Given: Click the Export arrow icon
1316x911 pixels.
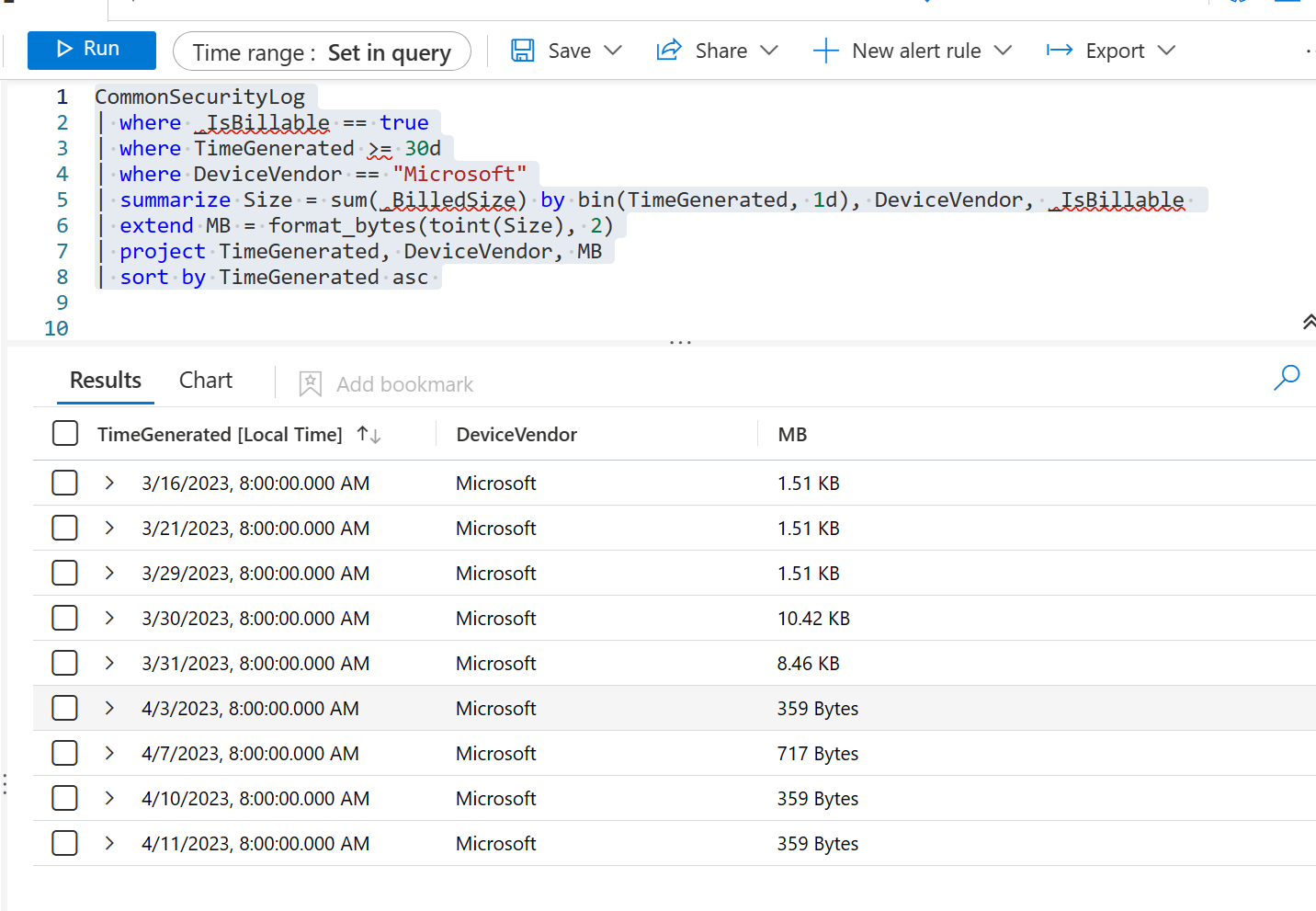Looking at the screenshot, I should click(x=1060, y=51).
